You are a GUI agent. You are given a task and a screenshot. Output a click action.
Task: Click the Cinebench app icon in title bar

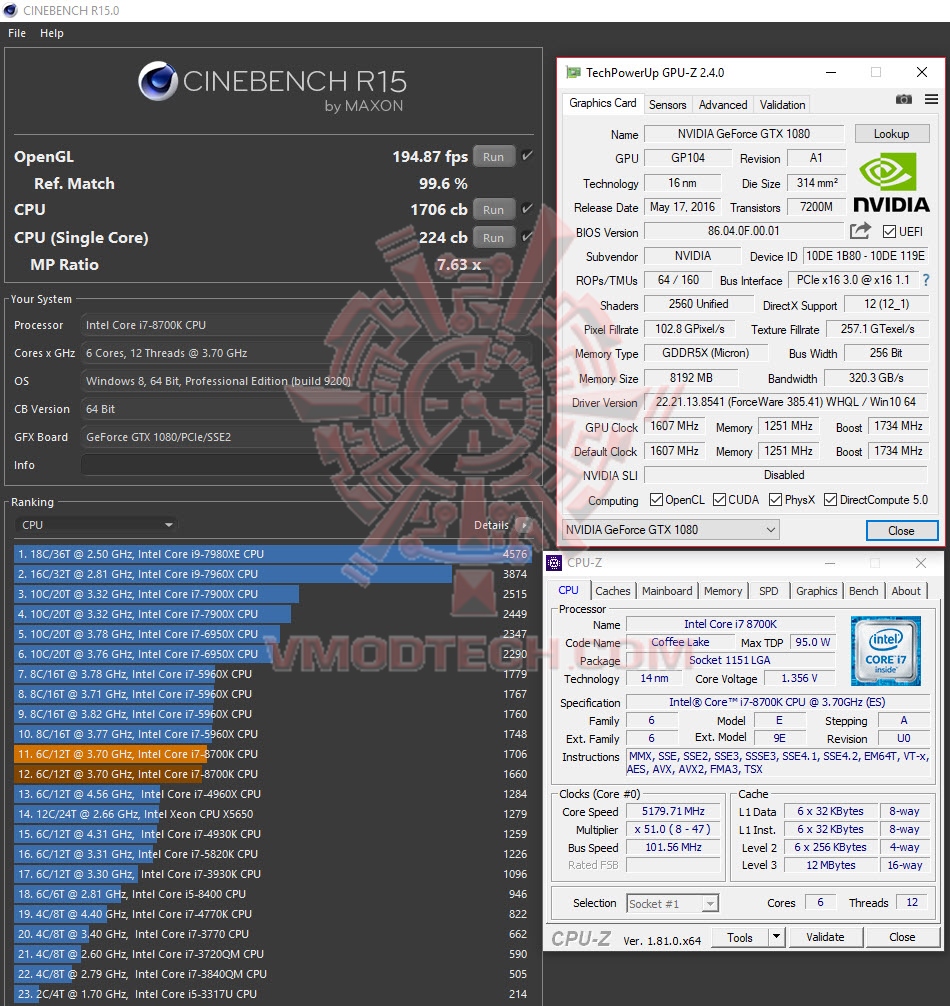coord(10,10)
